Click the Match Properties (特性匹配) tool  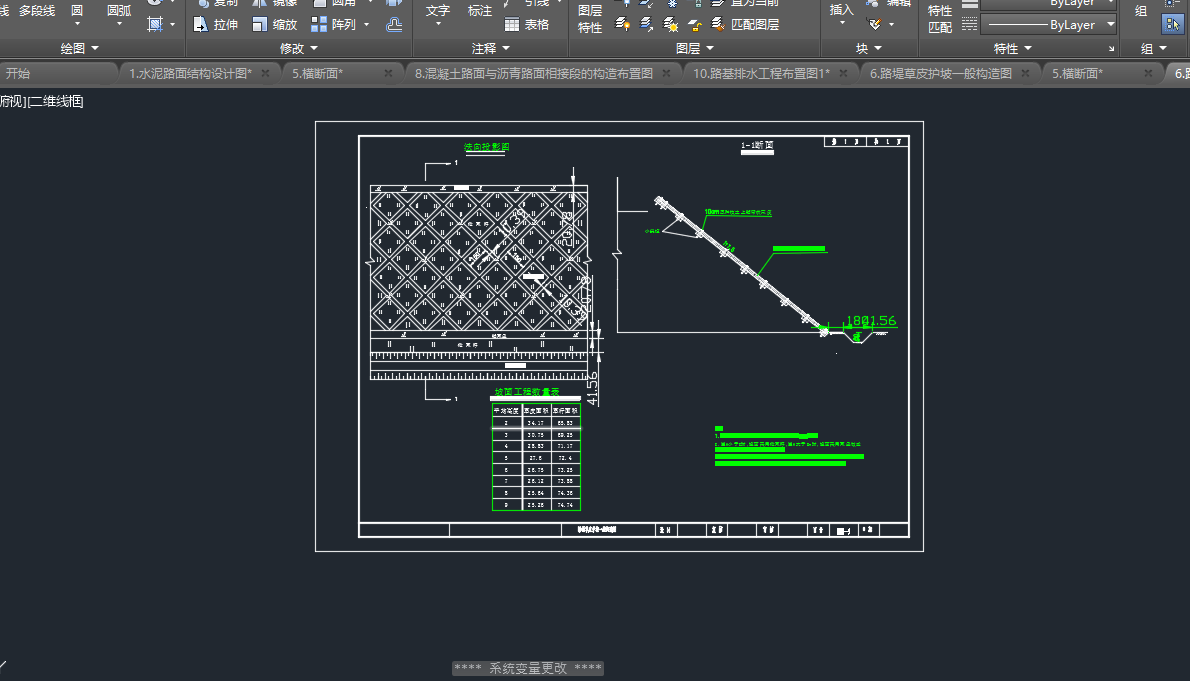940,18
